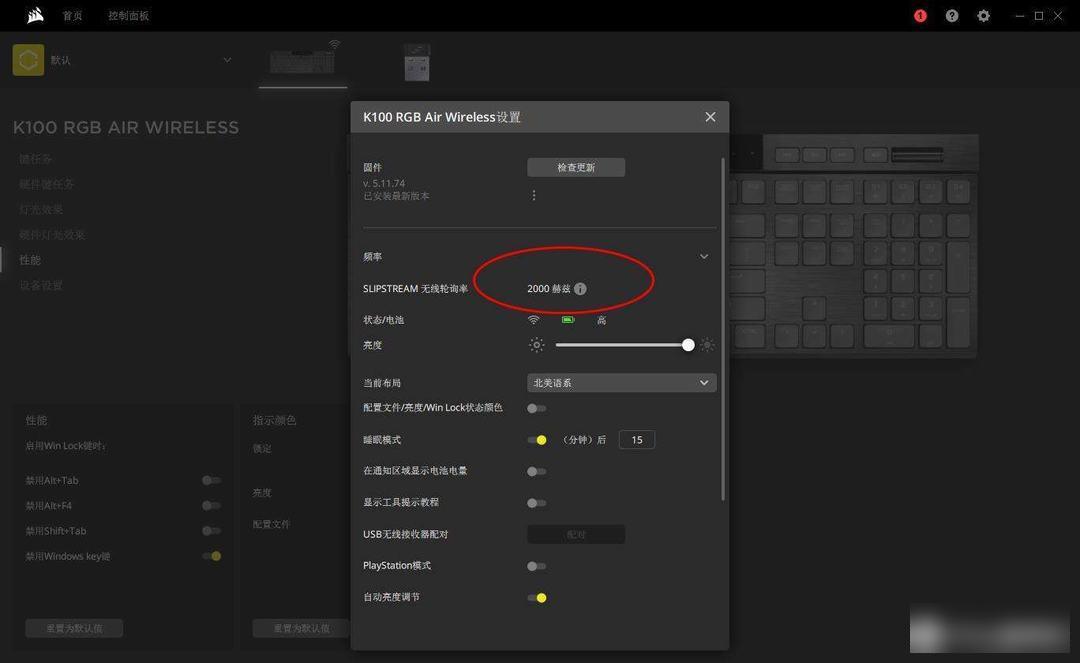Image resolution: width=1080 pixels, height=663 pixels.
Task: Close the K100 RGB Air Wireless settings dialog
Action: [710, 117]
